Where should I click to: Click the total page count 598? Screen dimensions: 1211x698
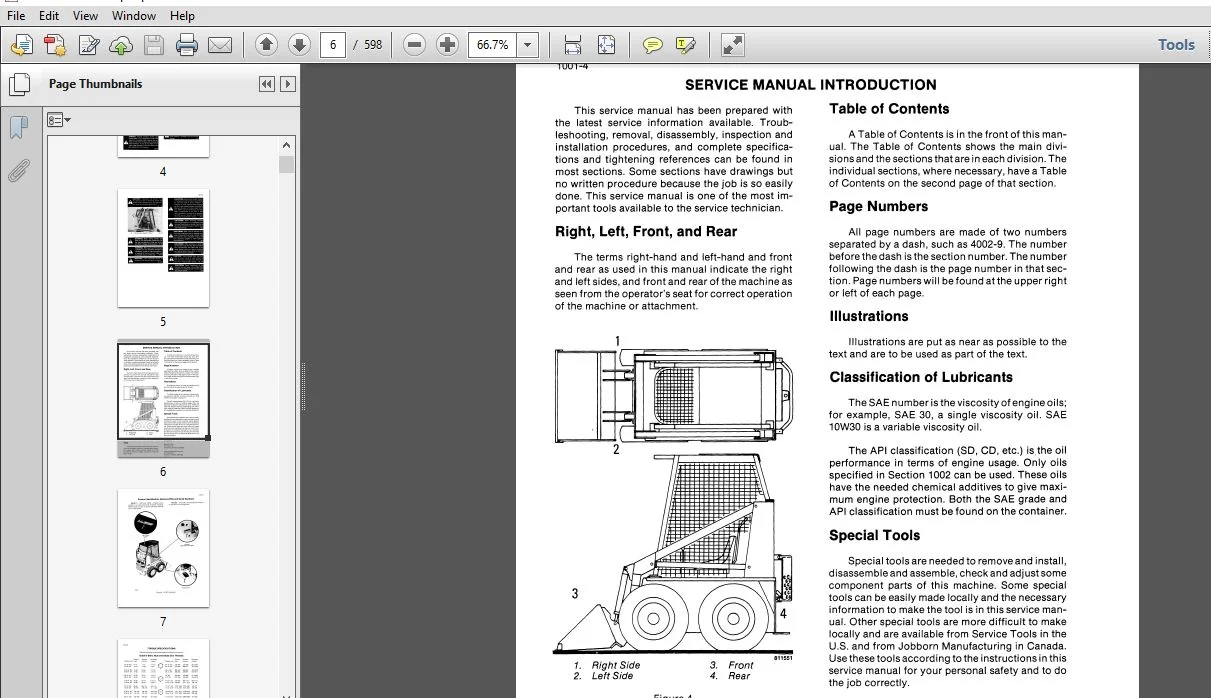[372, 45]
